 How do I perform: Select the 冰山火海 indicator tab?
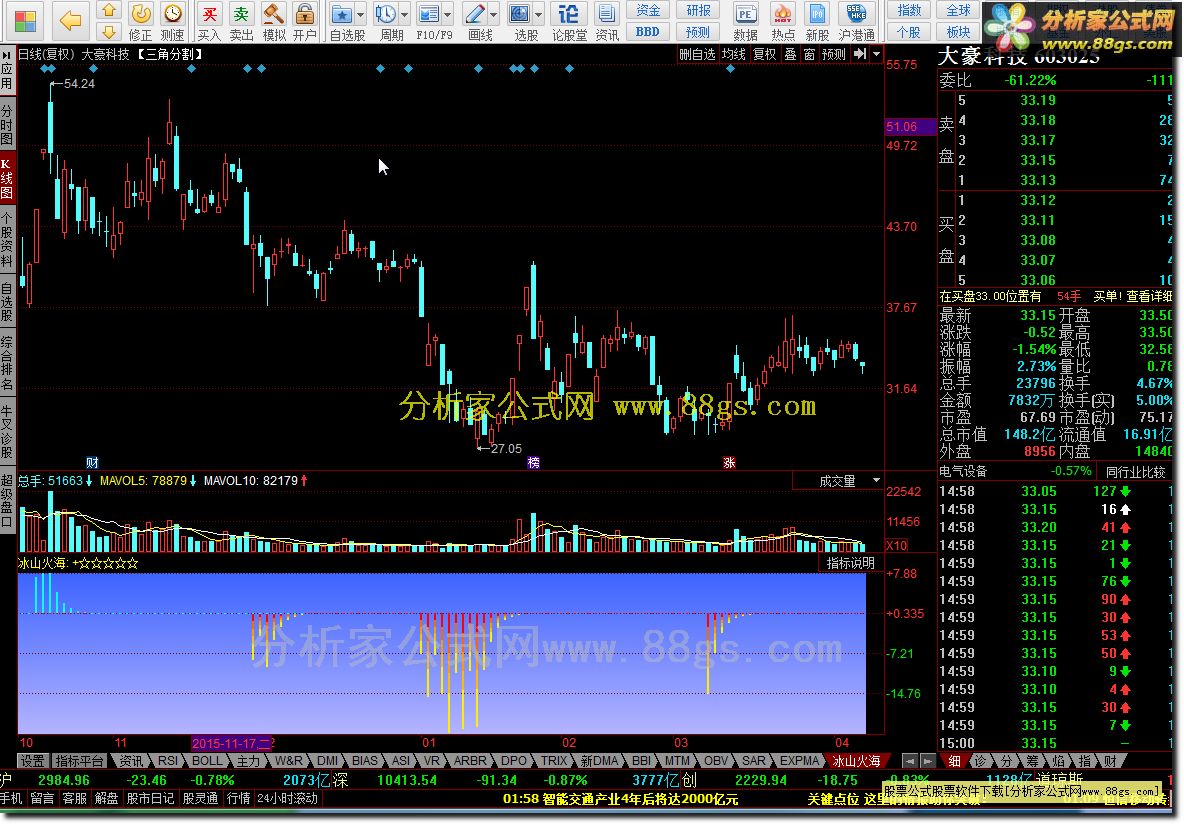856,761
